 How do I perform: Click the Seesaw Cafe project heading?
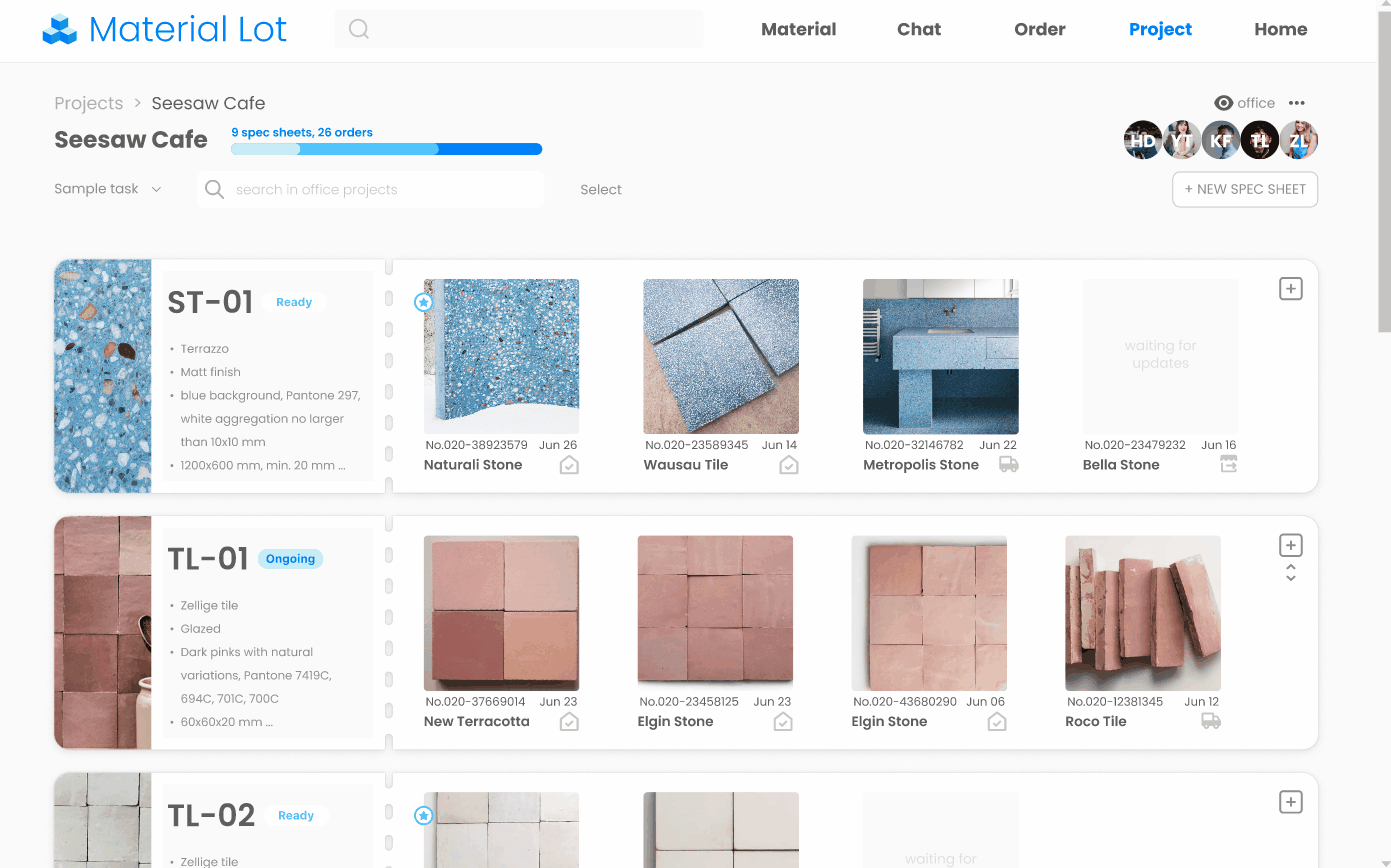point(131,140)
